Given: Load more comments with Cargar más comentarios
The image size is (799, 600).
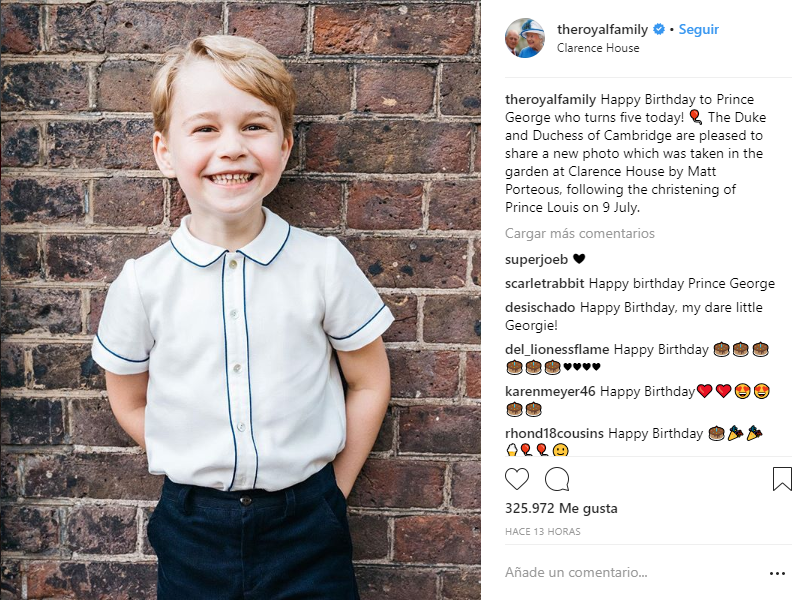Looking at the screenshot, I should (580, 233).
